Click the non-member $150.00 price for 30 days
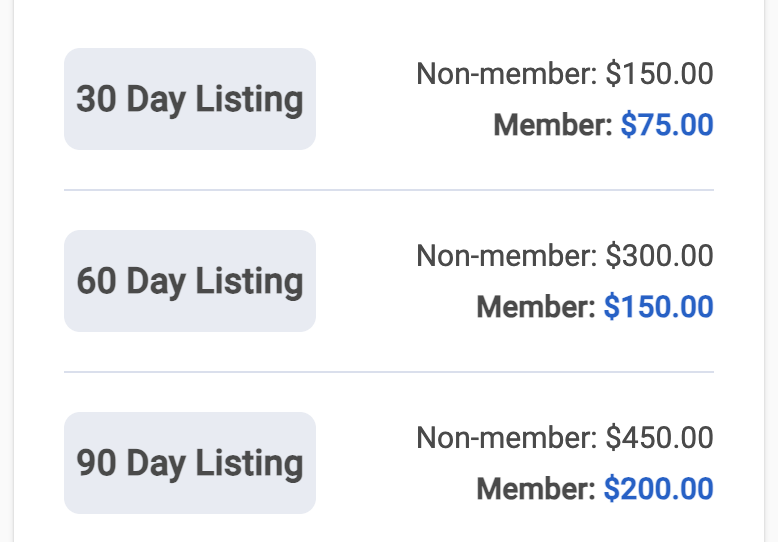This screenshot has height=542, width=778. [659, 73]
